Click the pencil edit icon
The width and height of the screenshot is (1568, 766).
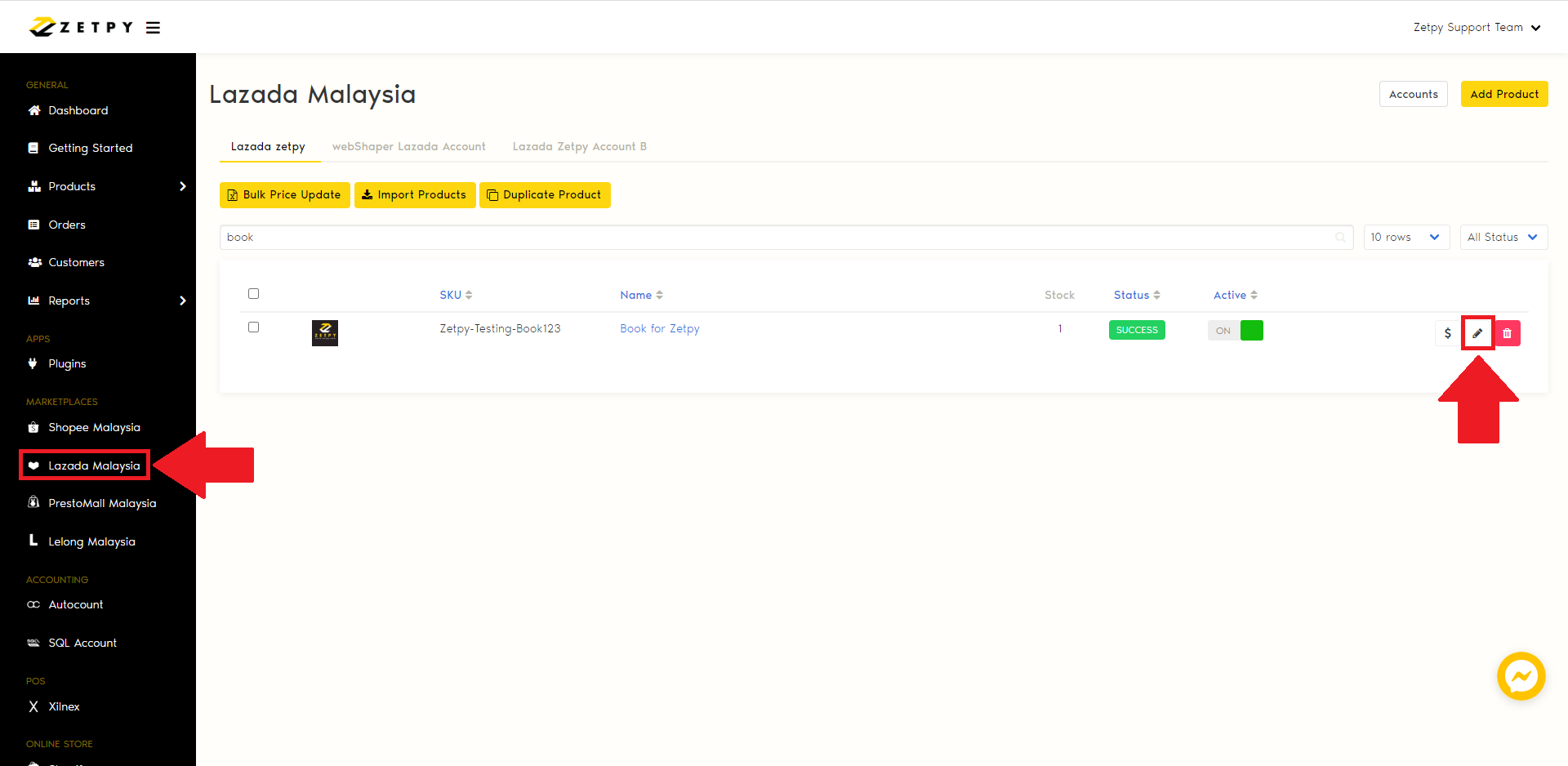[1477, 333]
